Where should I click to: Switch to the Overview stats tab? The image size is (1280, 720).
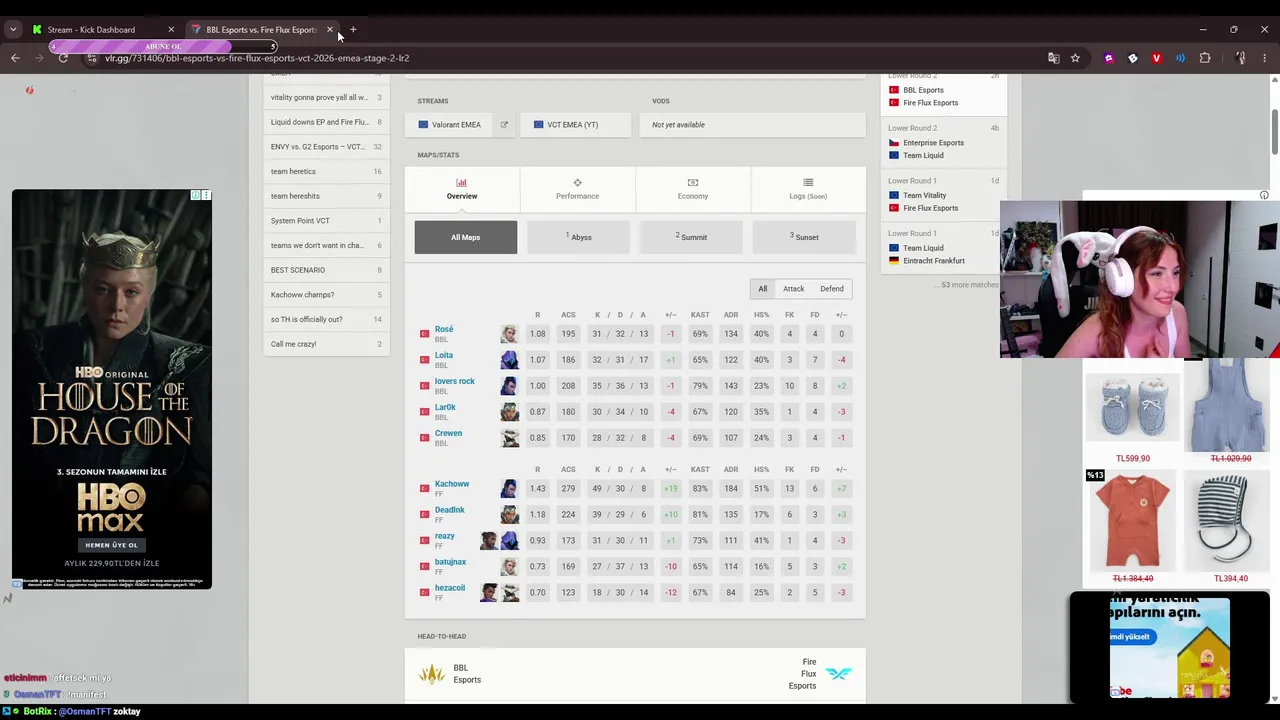click(462, 189)
